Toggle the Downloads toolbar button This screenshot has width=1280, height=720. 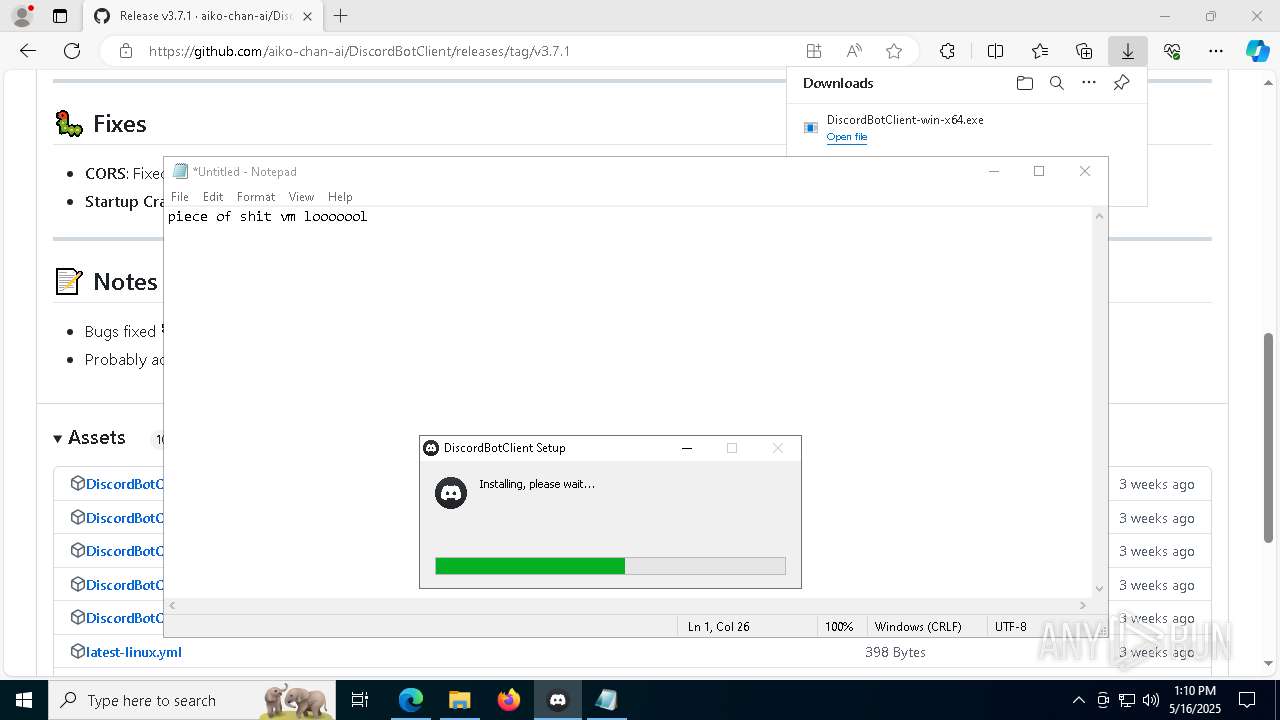pos(1127,51)
